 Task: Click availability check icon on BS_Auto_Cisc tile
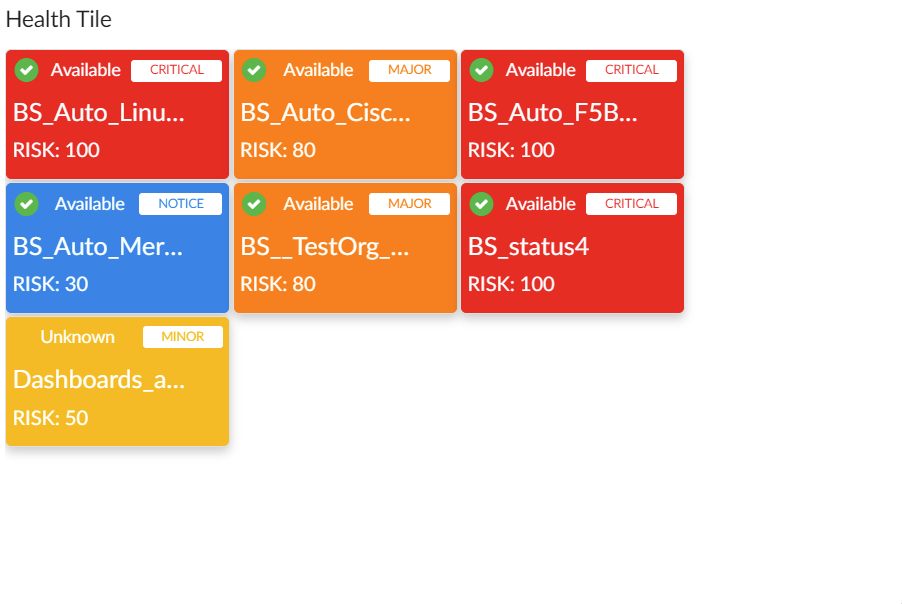[254, 70]
